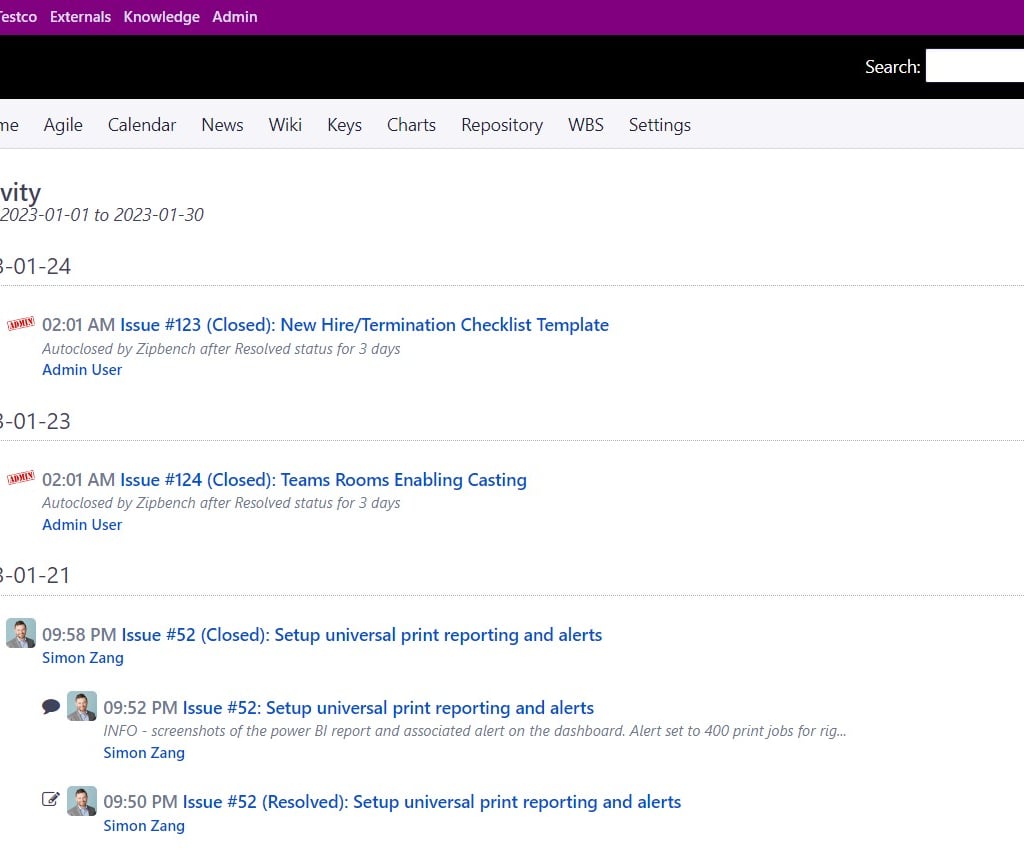The height and width of the screenshot is (852, 1024).
Task: Open Admin User profile under Issue #124
Action: point(82,524)
